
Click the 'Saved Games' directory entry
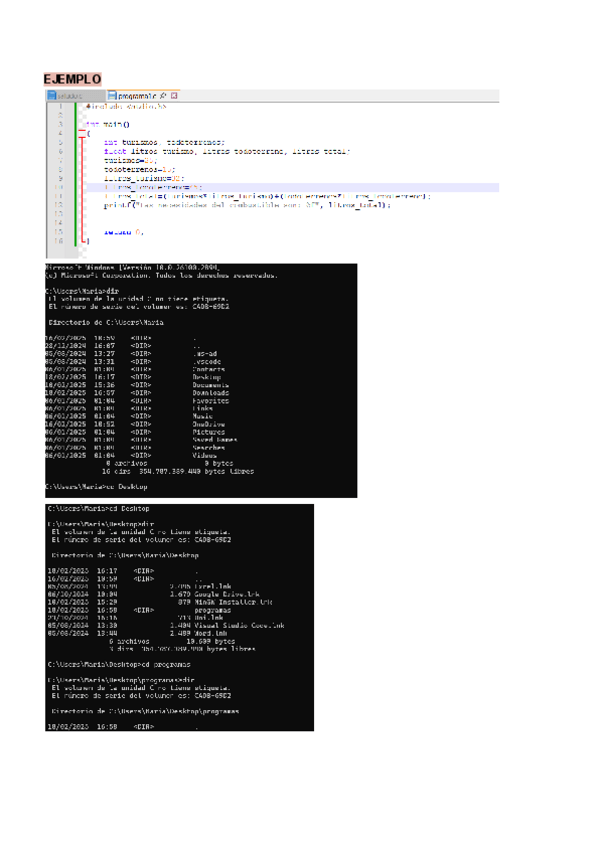tap(215, 440)
